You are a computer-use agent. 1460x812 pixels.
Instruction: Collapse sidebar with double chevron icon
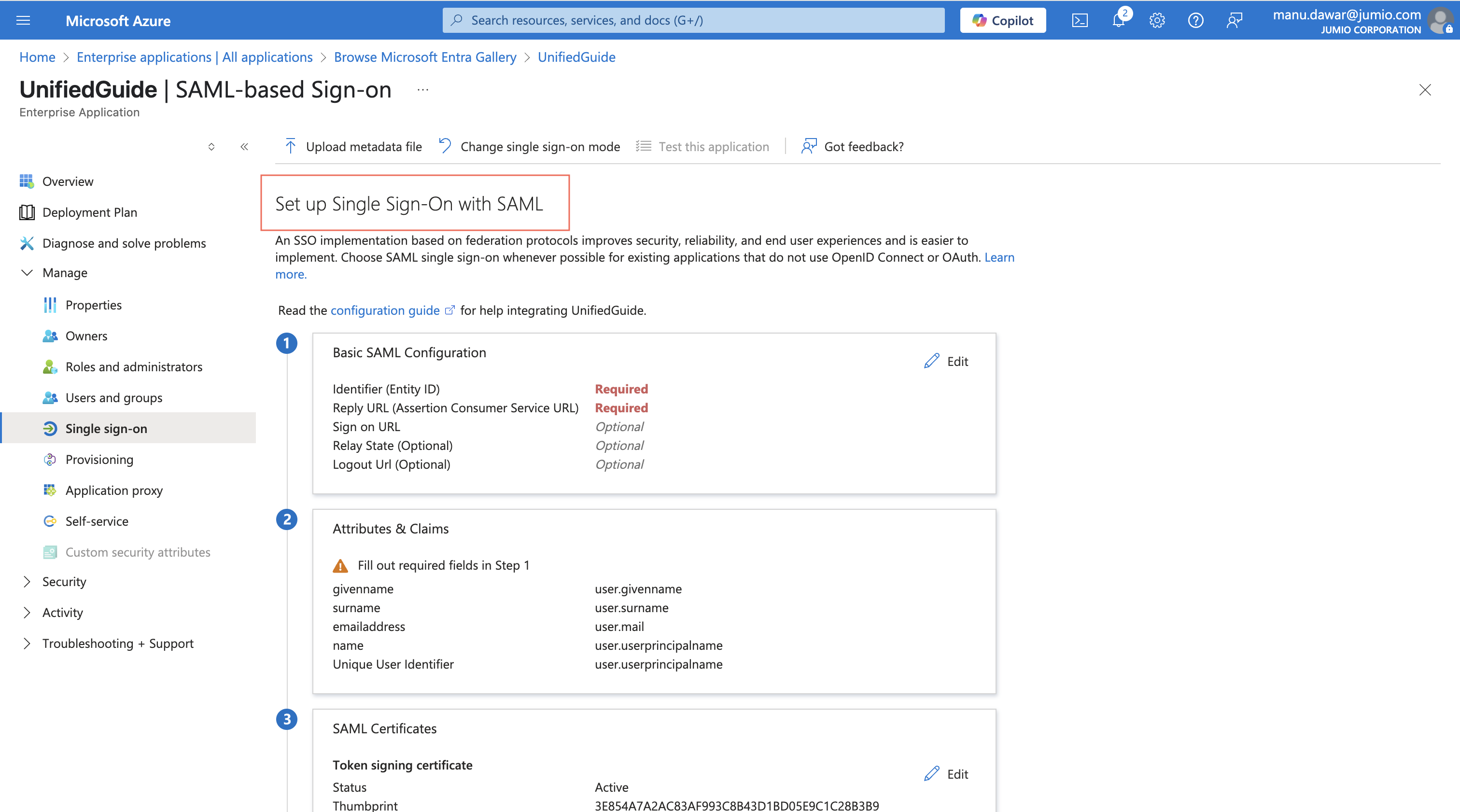pos(244,147)
